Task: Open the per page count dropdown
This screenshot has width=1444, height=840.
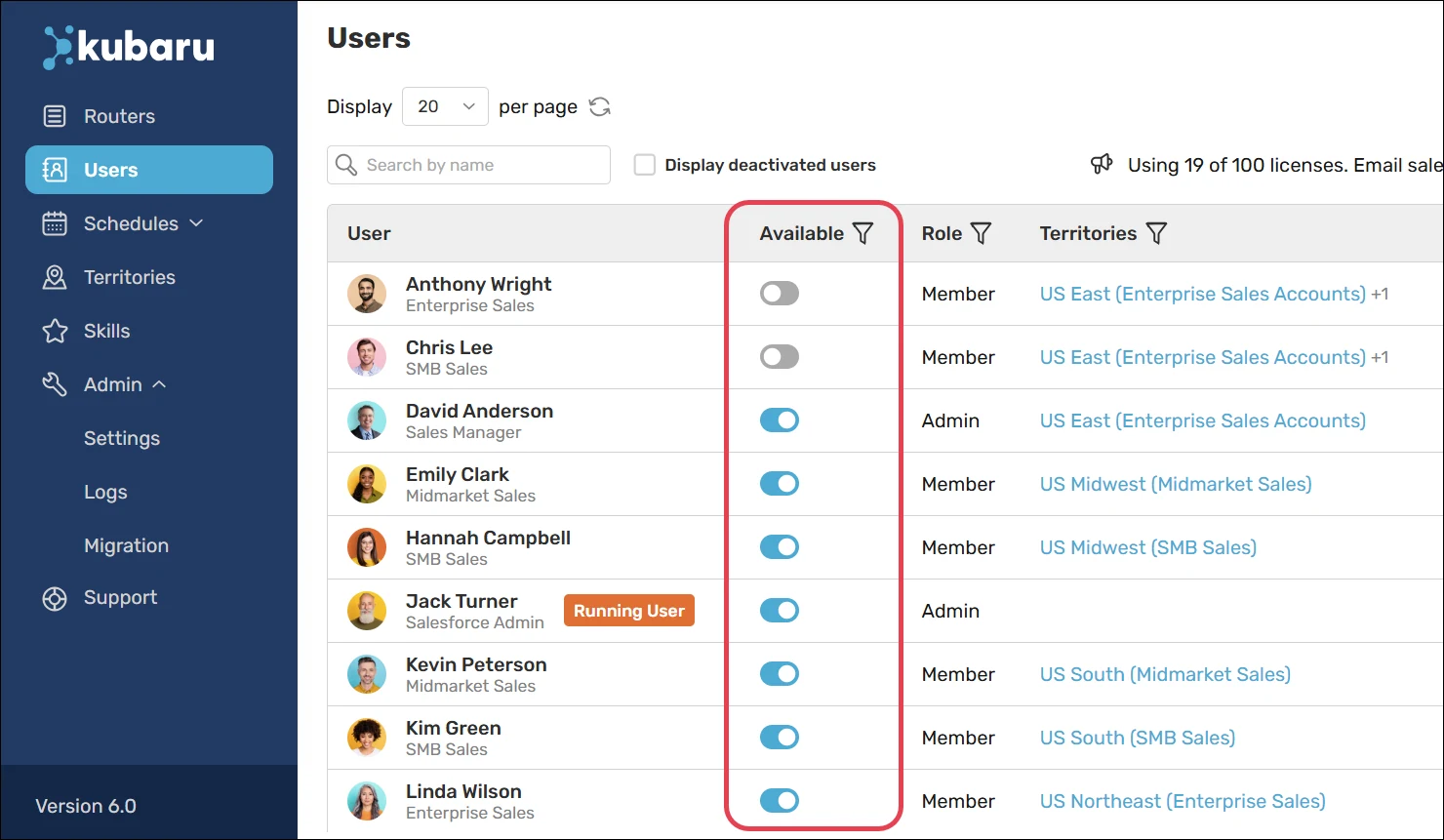Action: coord(445,106)
